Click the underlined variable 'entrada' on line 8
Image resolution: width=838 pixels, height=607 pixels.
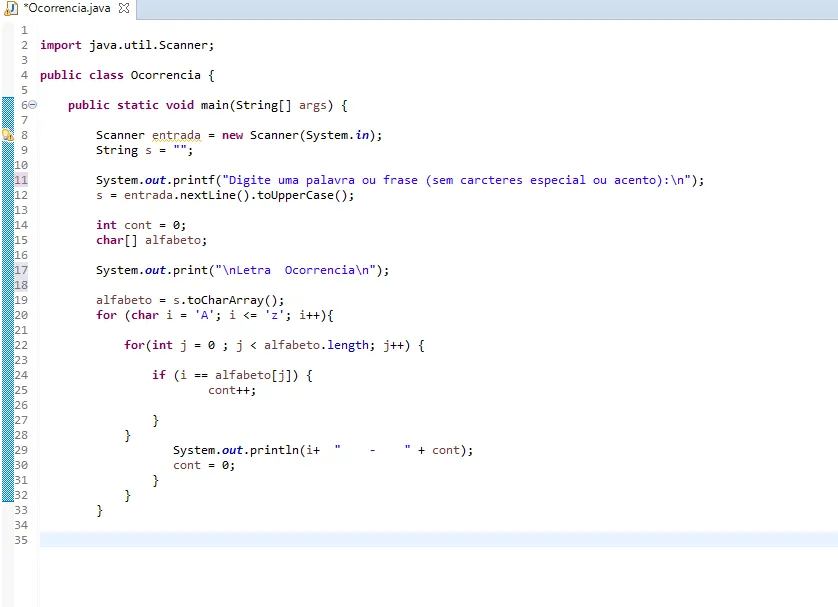pos(176,135)
